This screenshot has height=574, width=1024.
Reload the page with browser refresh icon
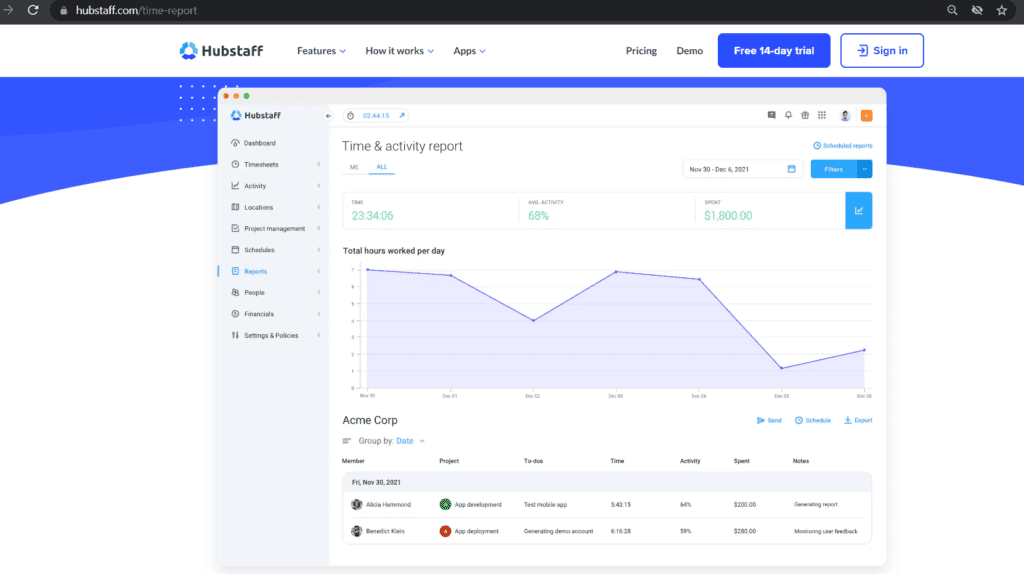coord(33,10)
